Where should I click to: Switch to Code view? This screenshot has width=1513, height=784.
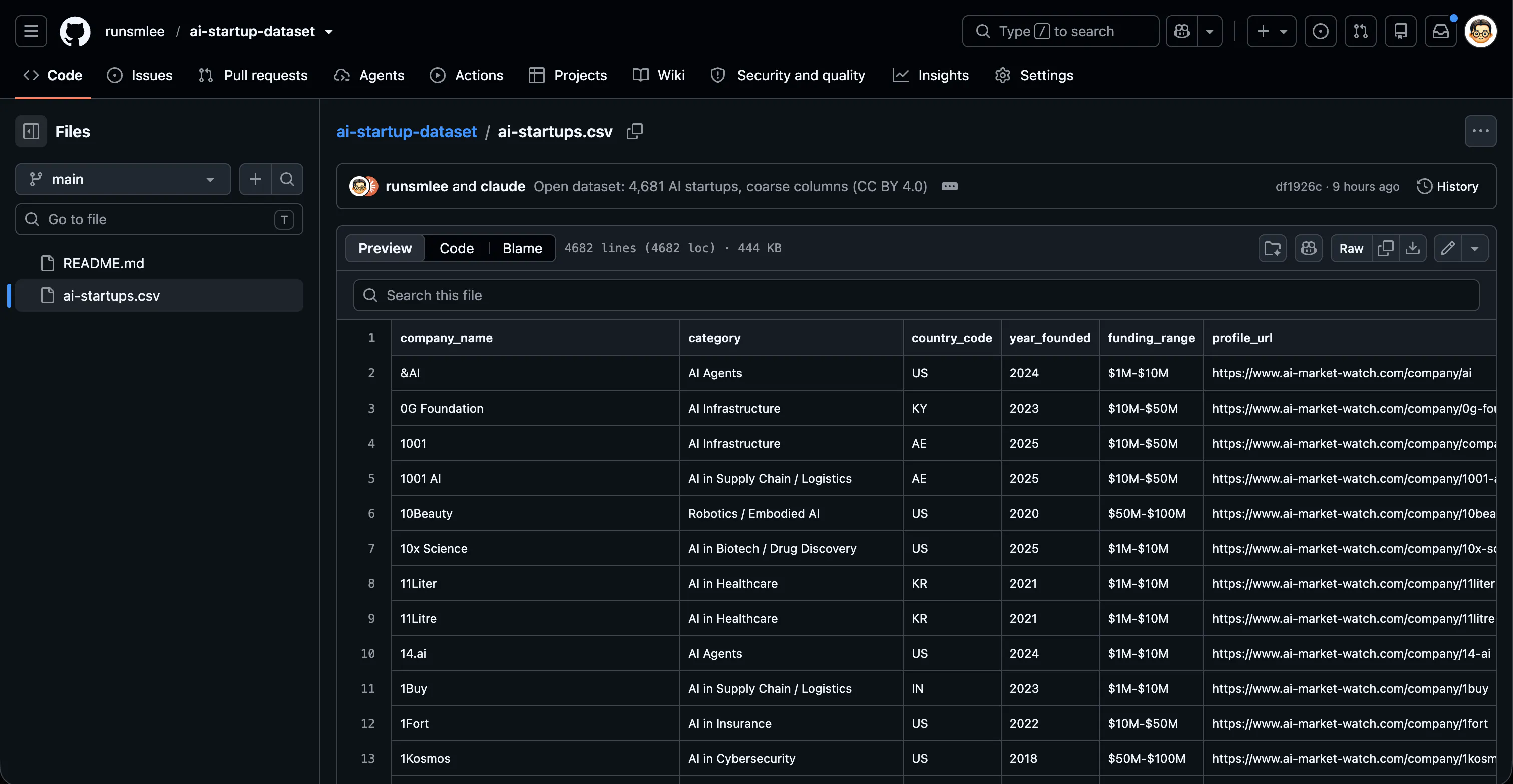[457, 248]
